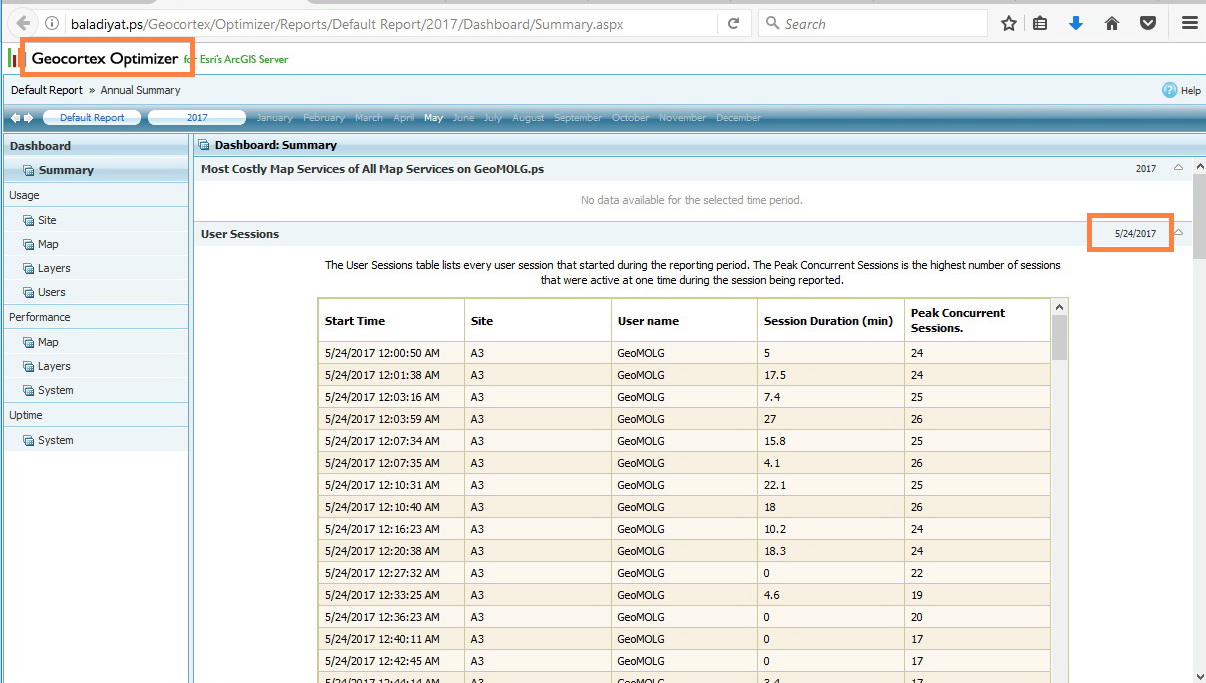Click the '5/24/2017 12:03:59 AM' cell
Screen dimensions: 1206x683
[392, 419]
